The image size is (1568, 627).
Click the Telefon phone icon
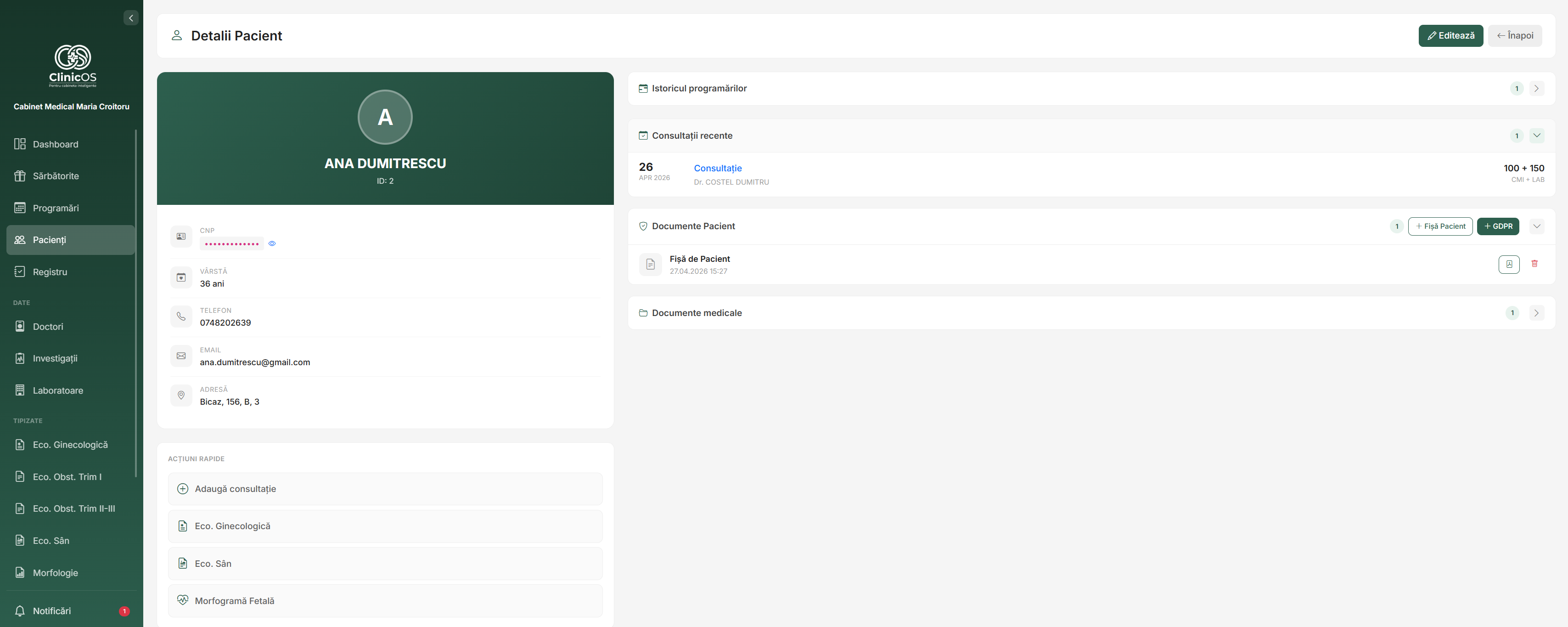(181, 316)
